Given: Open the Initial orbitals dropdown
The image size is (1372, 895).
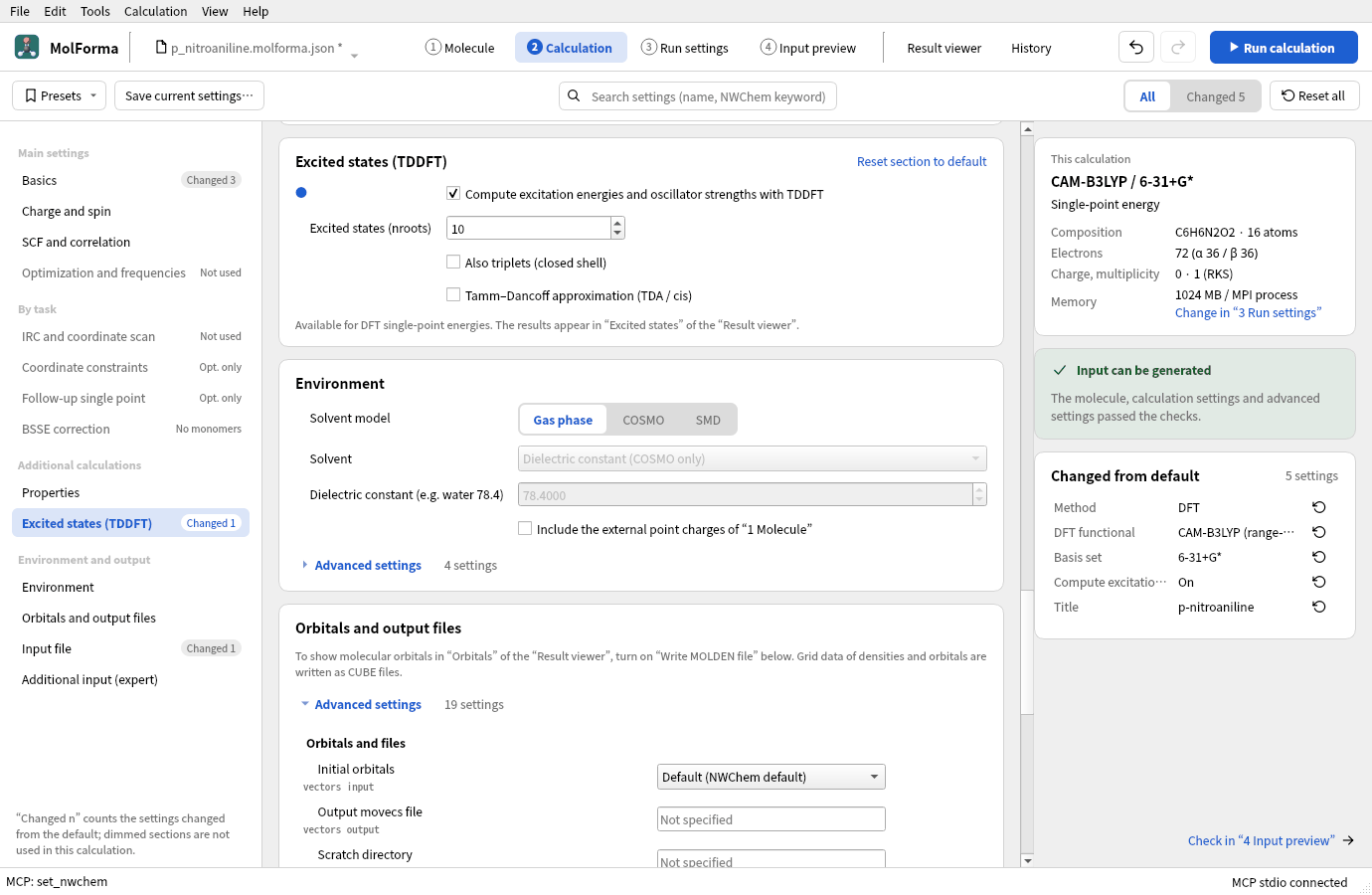Looking at the screenshot, I should click(x=772, y=777).
